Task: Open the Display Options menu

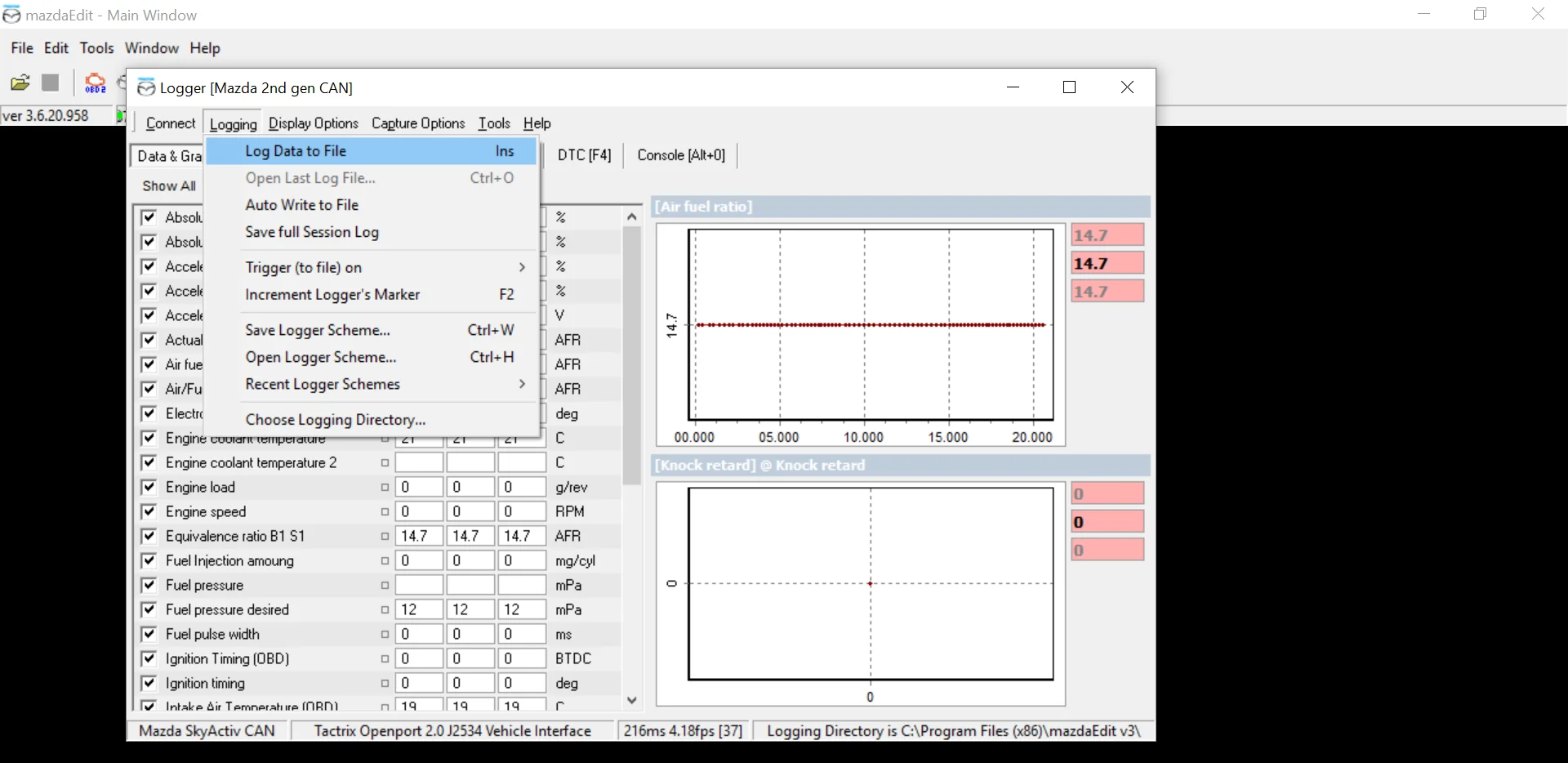Action: click(x=314, y=123)
